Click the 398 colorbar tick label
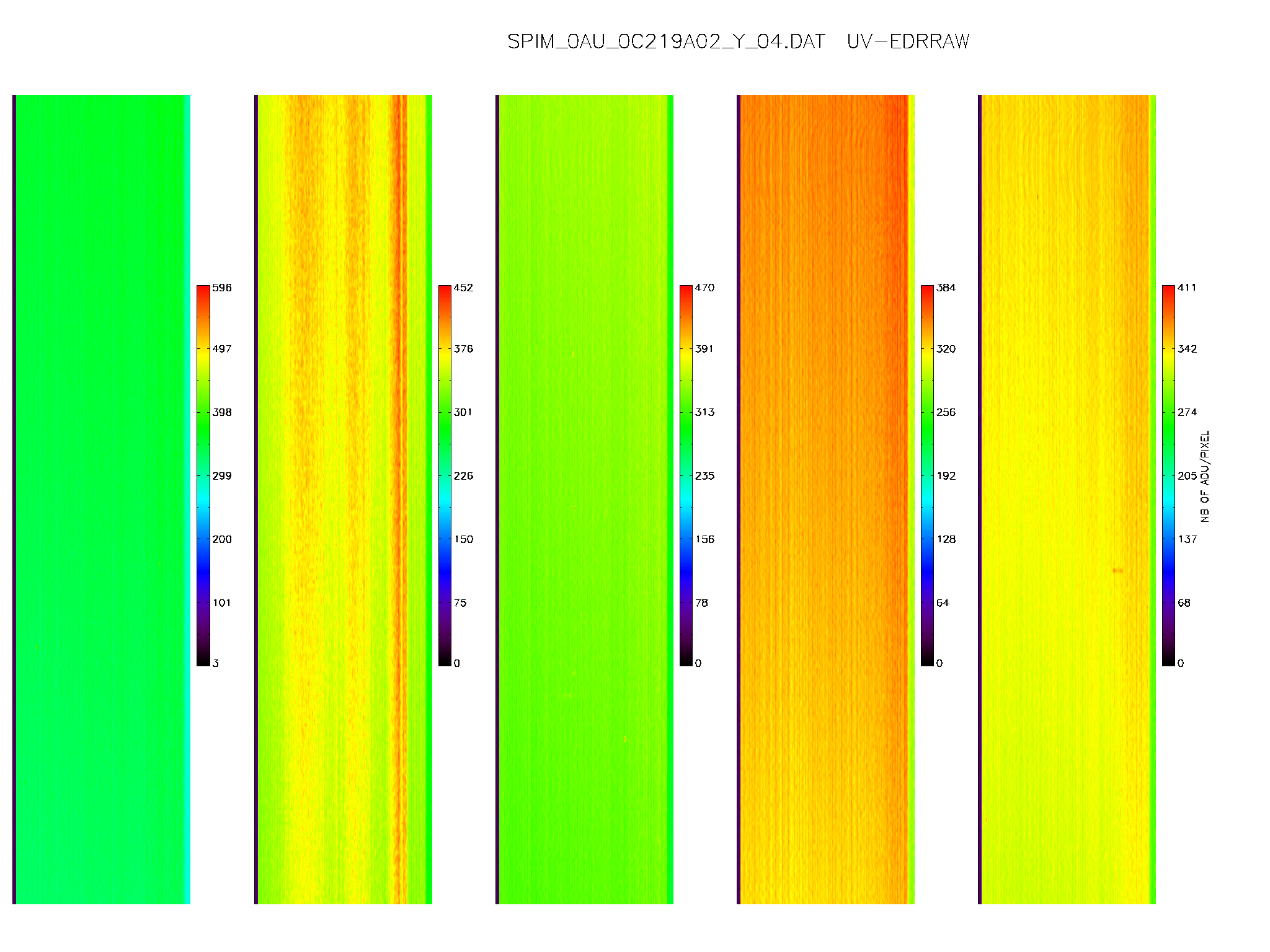Screen dimensions: 1270x952 click(222, 412)
